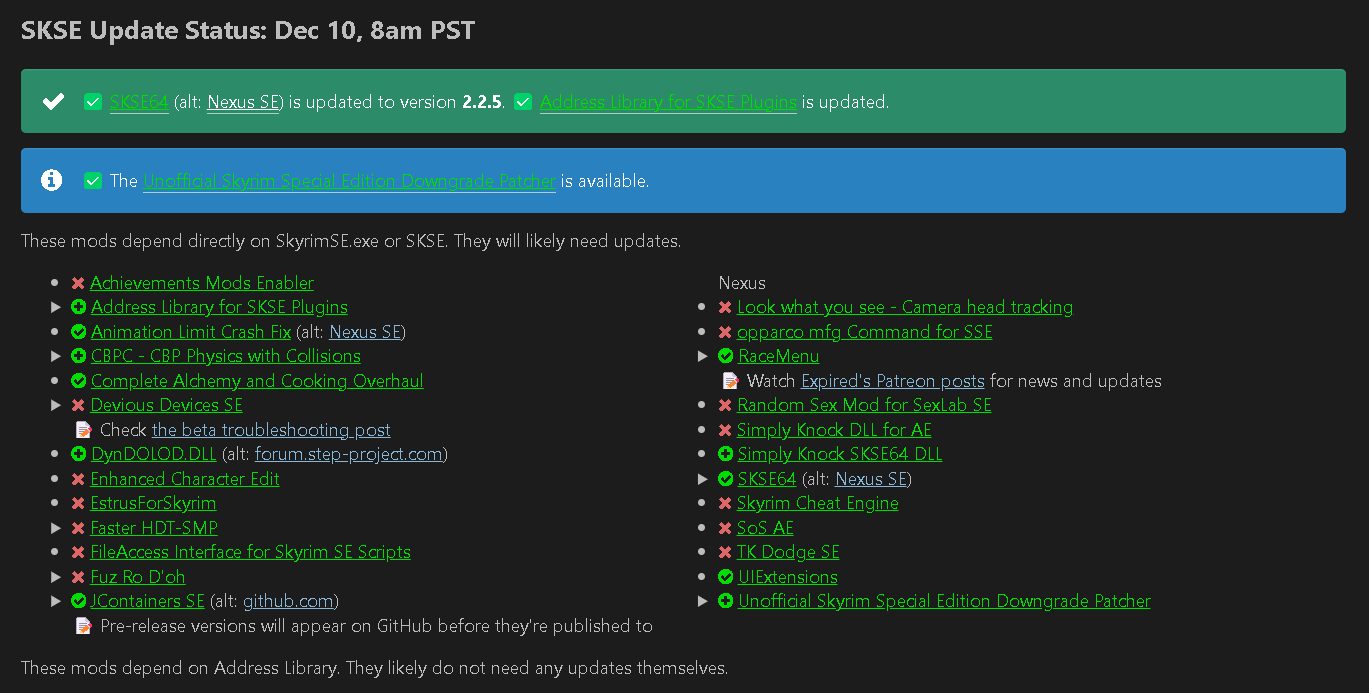Click green check icon beside RaceMenu
Screen dimensions: 1369x693
click(x=726, y=356)
